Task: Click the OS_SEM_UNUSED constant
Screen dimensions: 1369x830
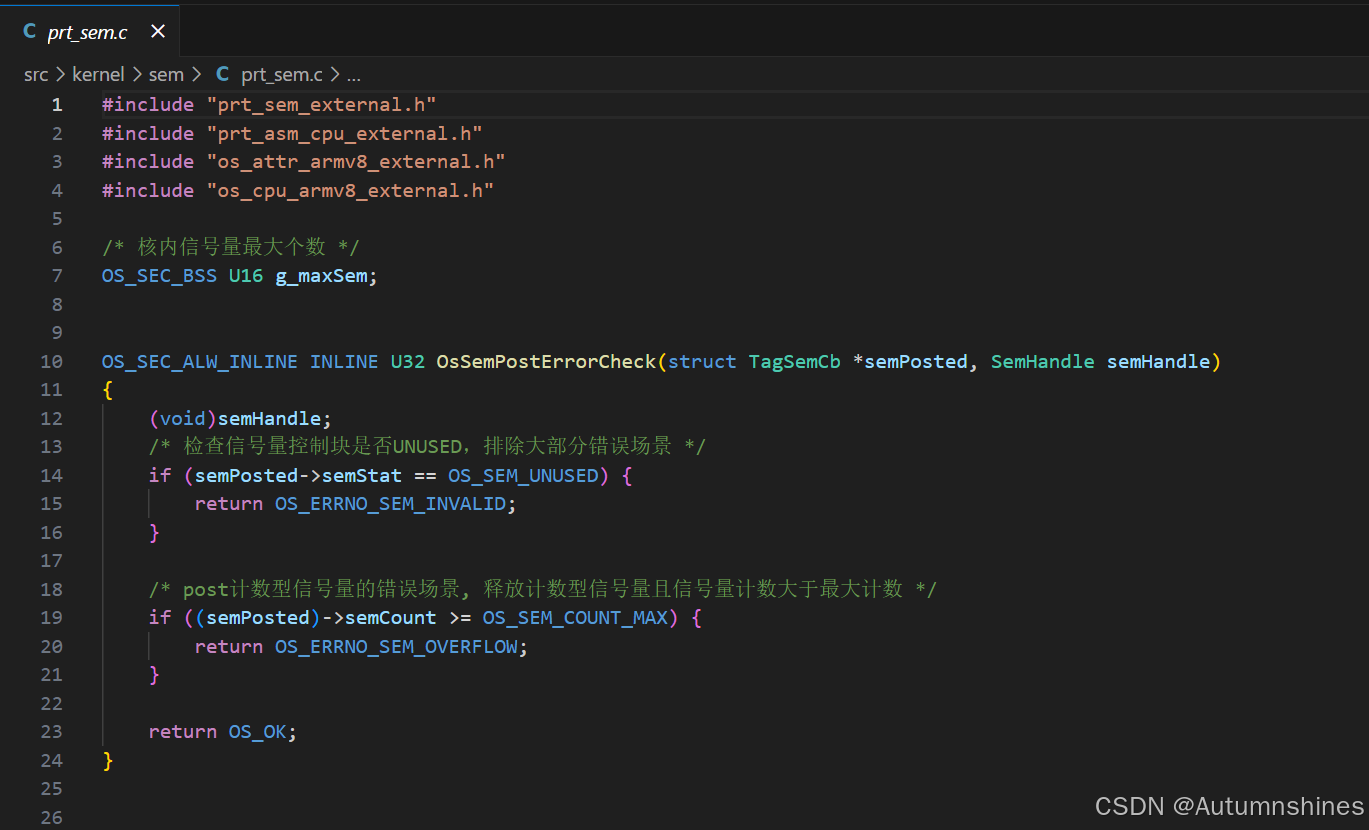Action: (x=523, y=475)
